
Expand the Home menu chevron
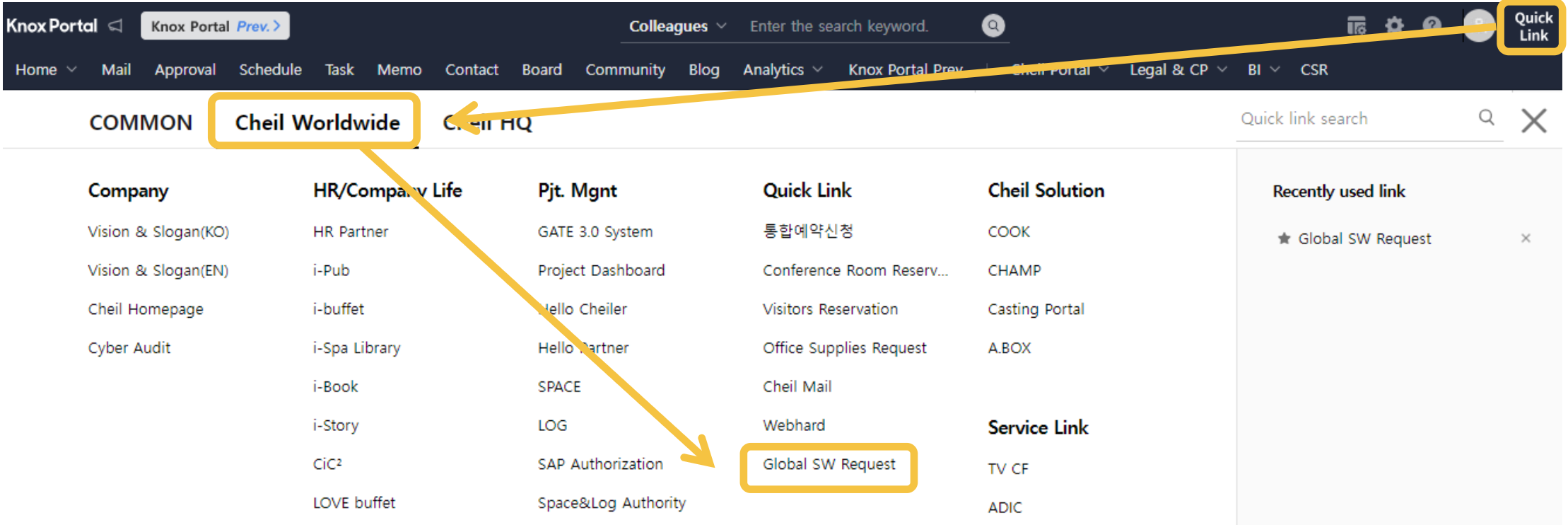(x=71, y=69)
